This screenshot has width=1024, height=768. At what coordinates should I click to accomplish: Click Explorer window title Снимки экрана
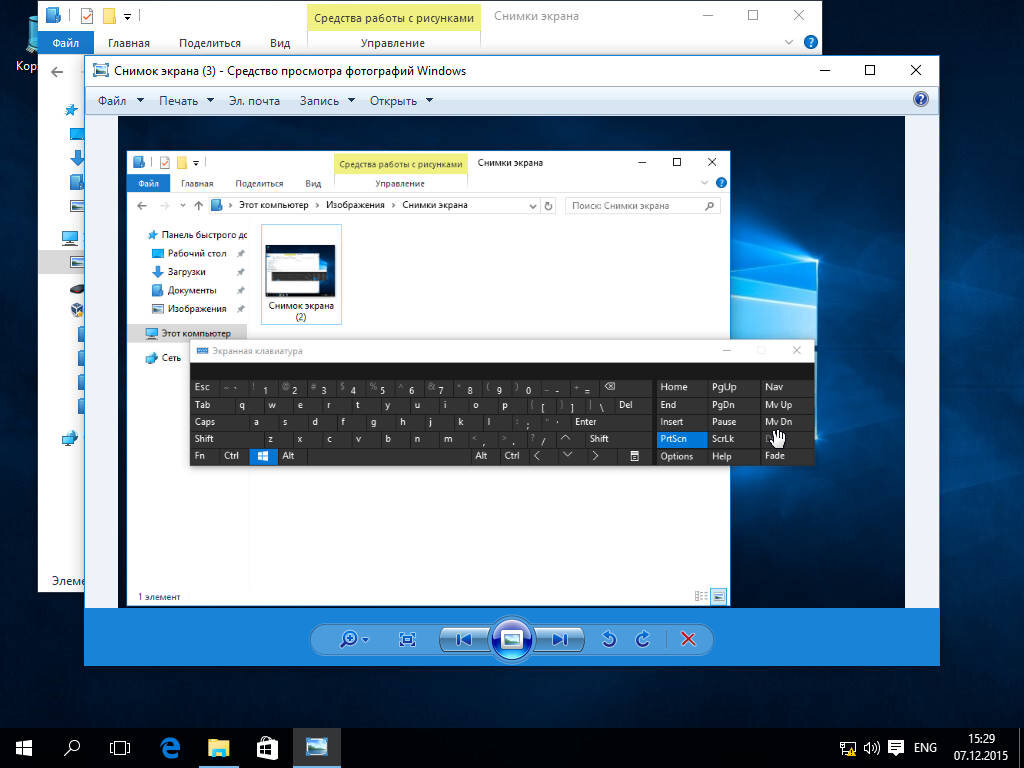pos(536,16)
